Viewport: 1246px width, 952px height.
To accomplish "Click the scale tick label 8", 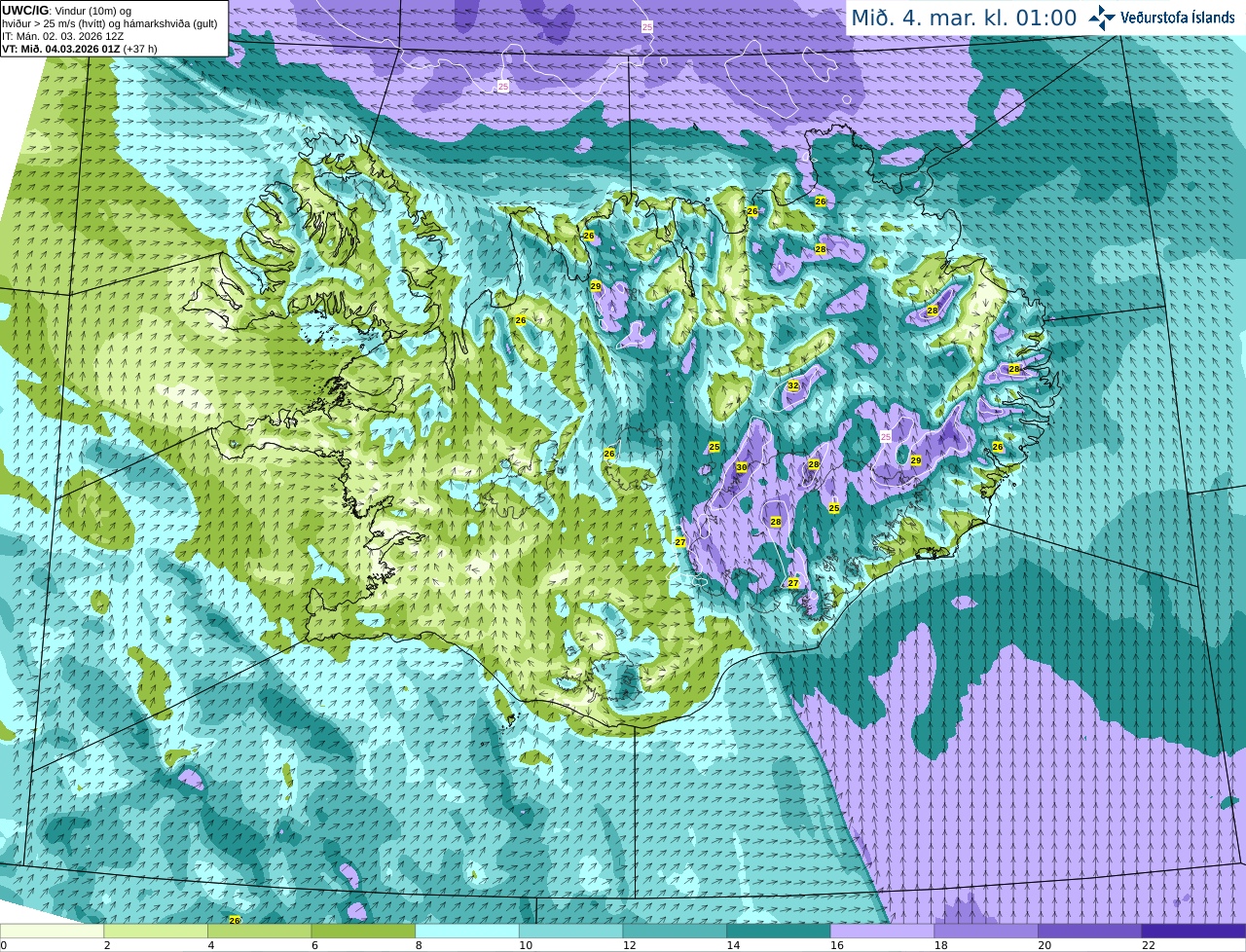I will [419, 945].
